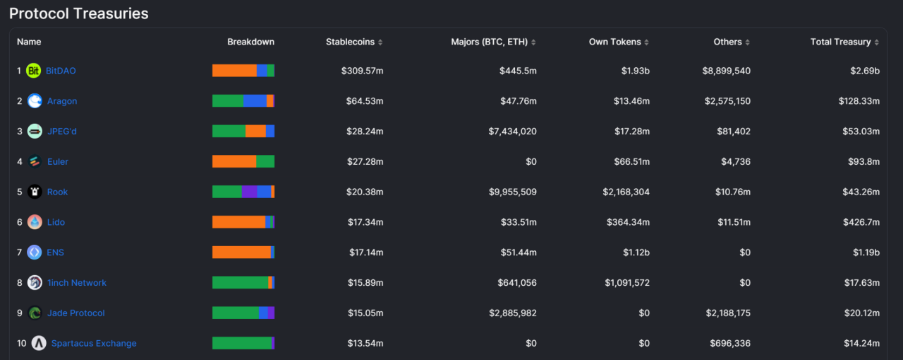
Task: Click Jade Protocol breakdown bar
Action: pyautogui.click(x=243, y=313)
